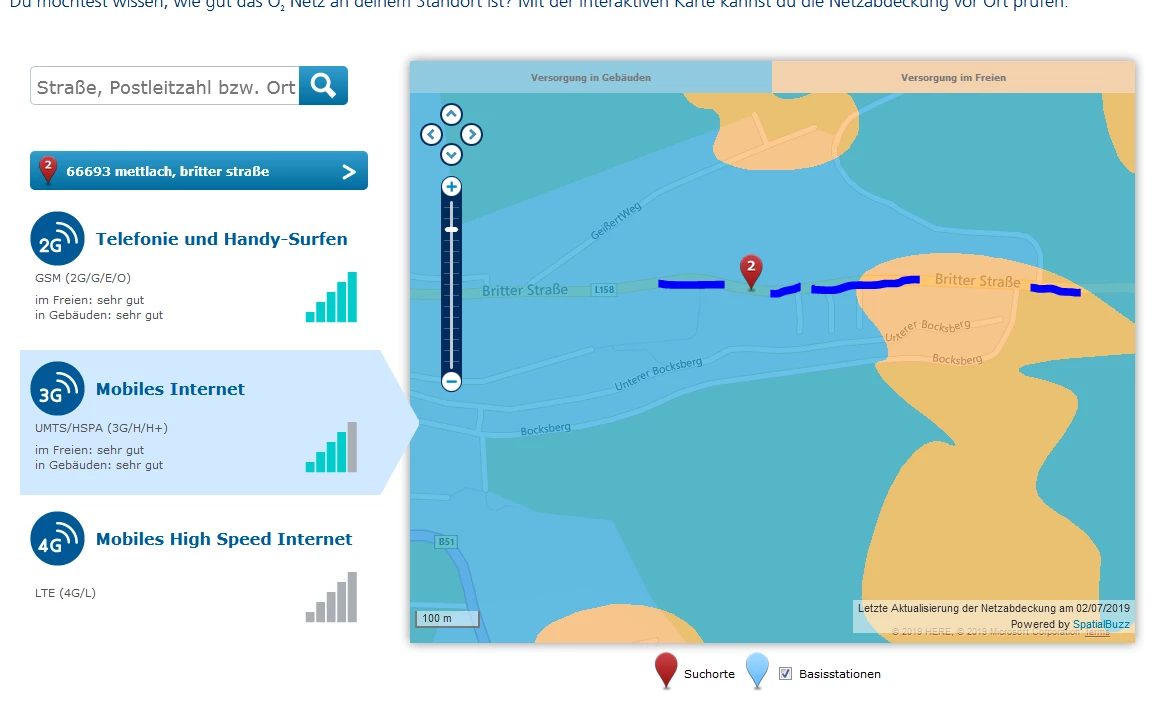Select the 2G network icon

(57, 239)
